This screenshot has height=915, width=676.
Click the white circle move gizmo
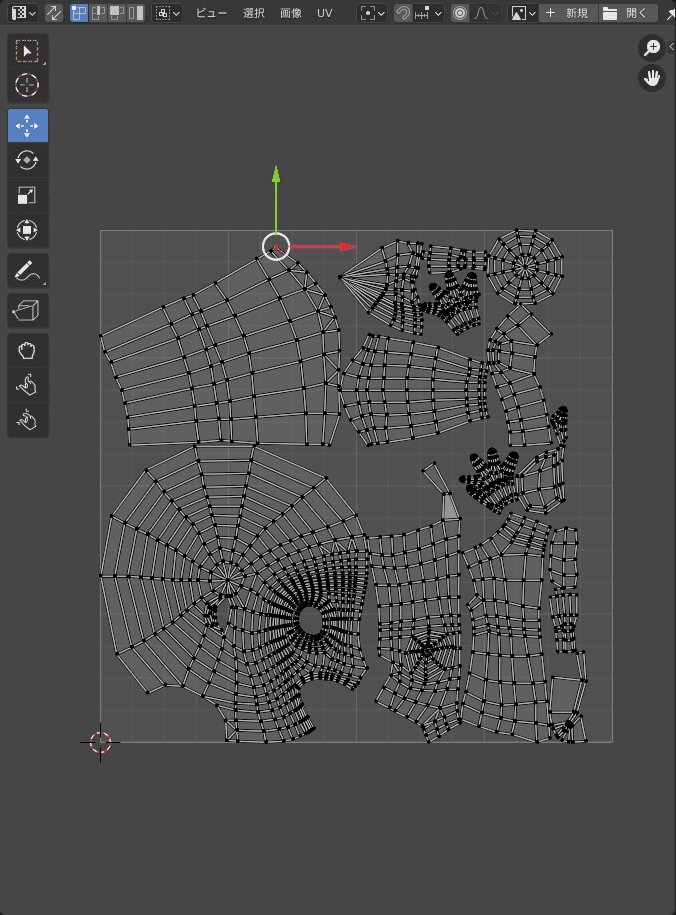tap(276, 246)
